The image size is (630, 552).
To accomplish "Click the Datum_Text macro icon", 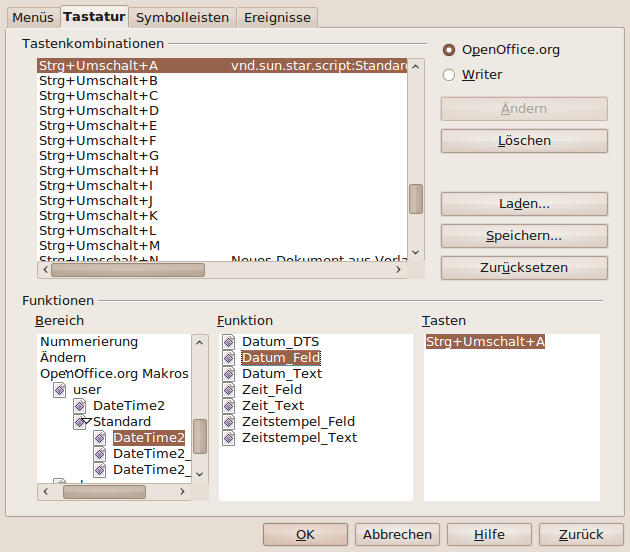I will pos(229,374).
